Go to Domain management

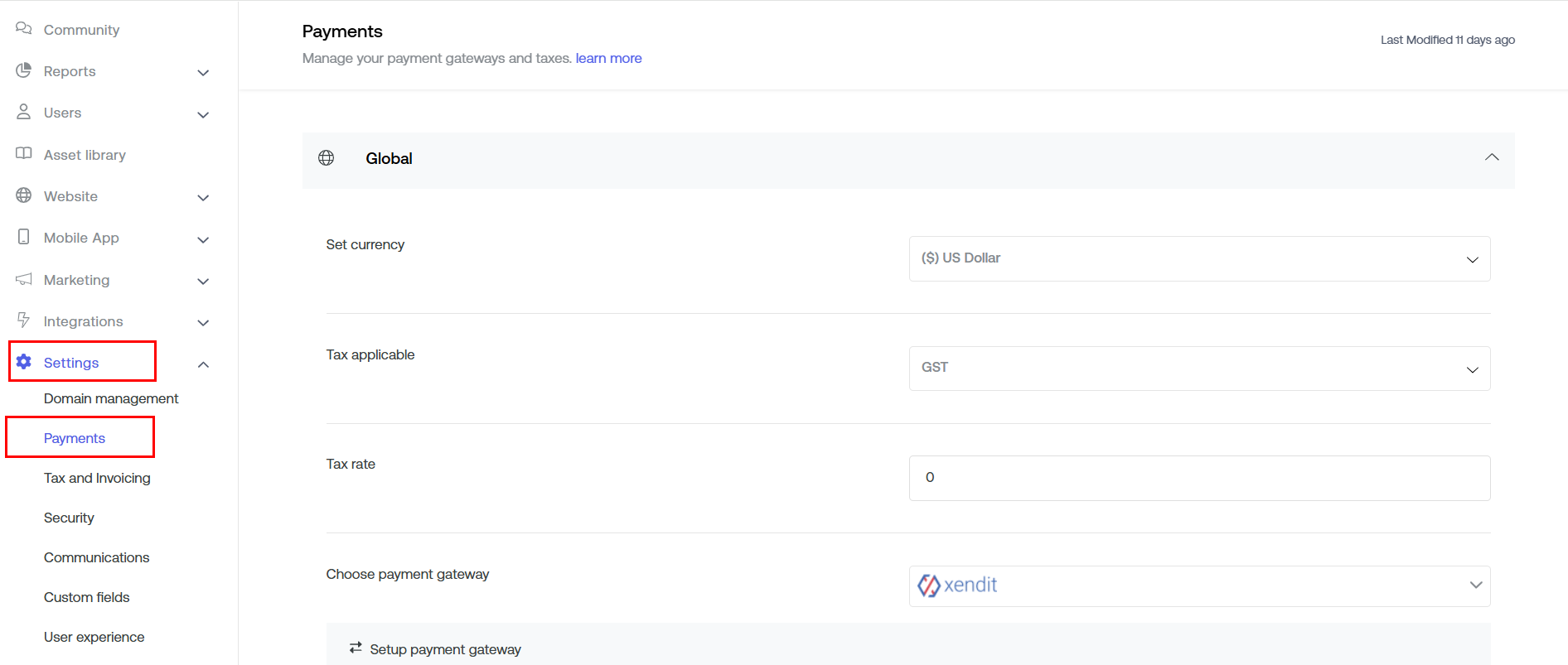click(111, 398)
